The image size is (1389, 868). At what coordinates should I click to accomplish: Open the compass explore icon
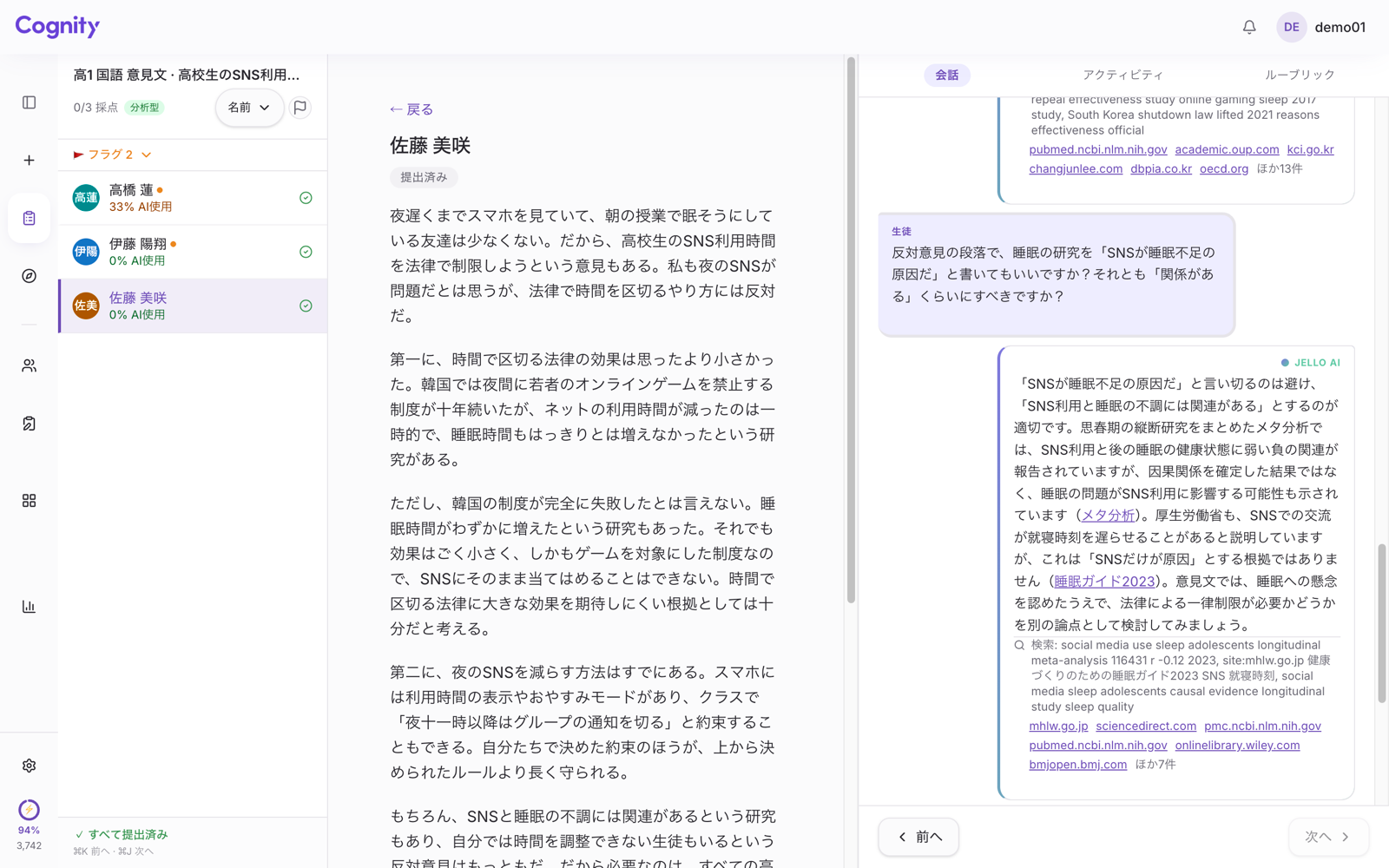[29, 276]
